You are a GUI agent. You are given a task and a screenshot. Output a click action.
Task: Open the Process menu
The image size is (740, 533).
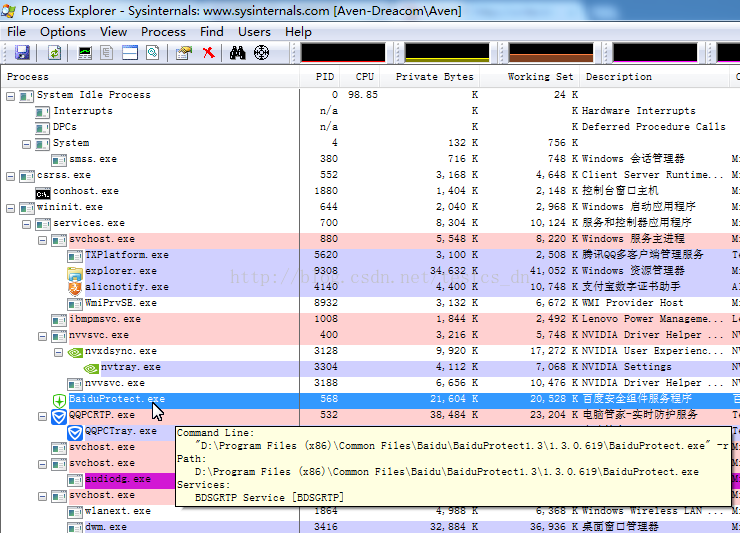pos(163,32)
